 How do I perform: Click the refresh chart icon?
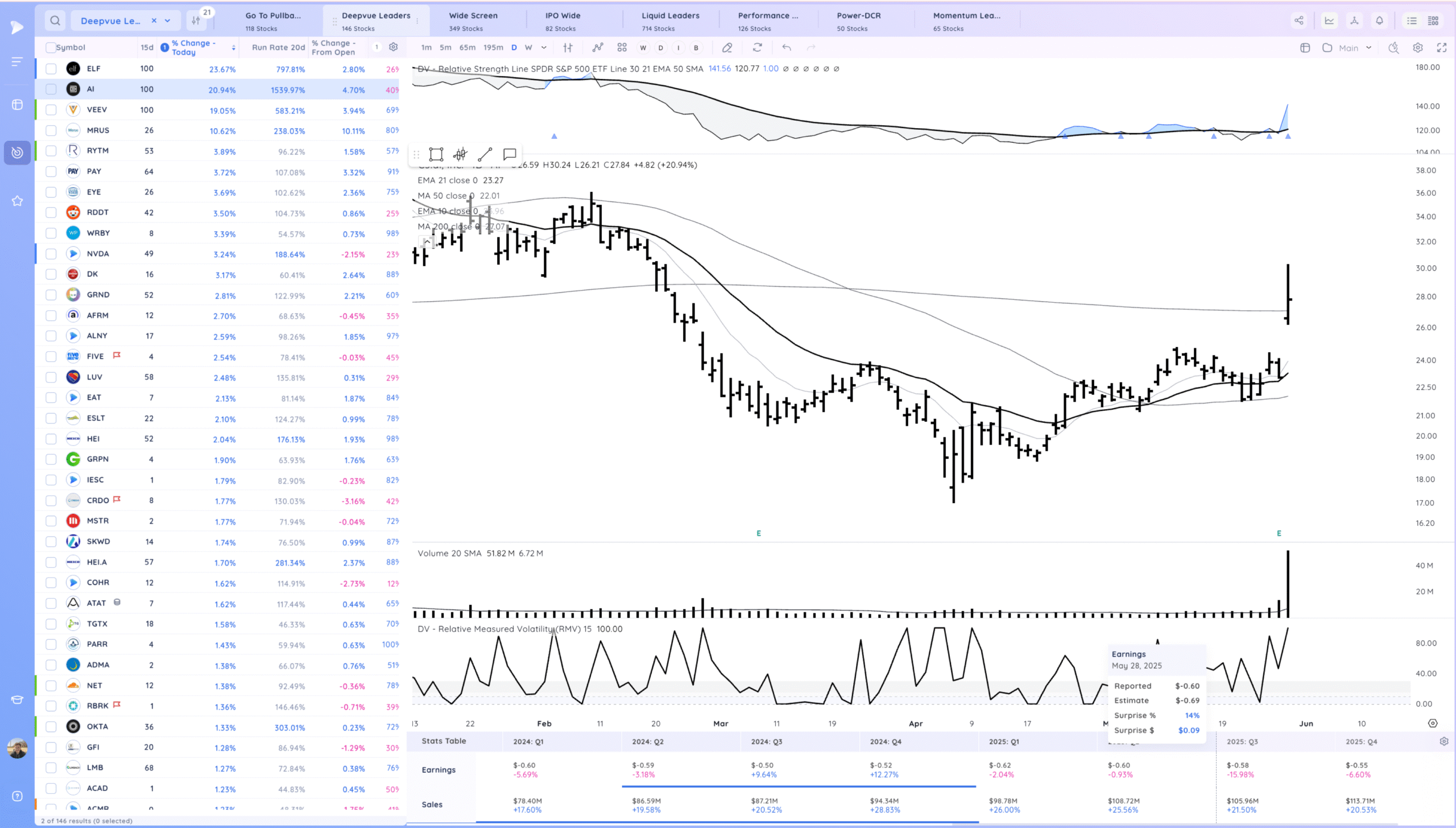click(x=757, y=48)
